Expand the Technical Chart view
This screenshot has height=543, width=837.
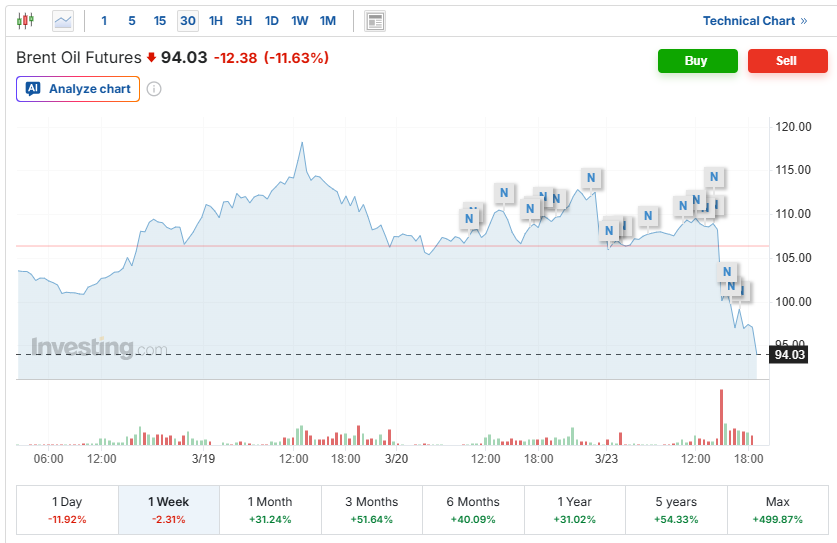[755, 20]
